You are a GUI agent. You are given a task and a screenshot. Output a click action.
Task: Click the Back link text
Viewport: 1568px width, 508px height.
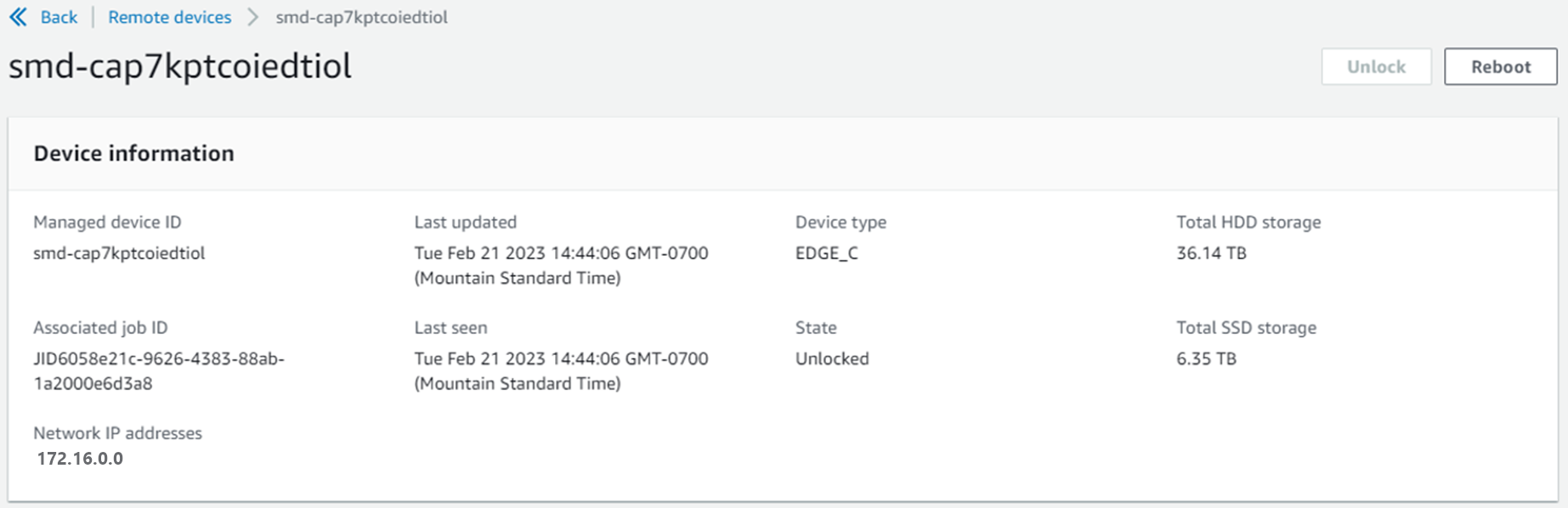pos(59,17)
